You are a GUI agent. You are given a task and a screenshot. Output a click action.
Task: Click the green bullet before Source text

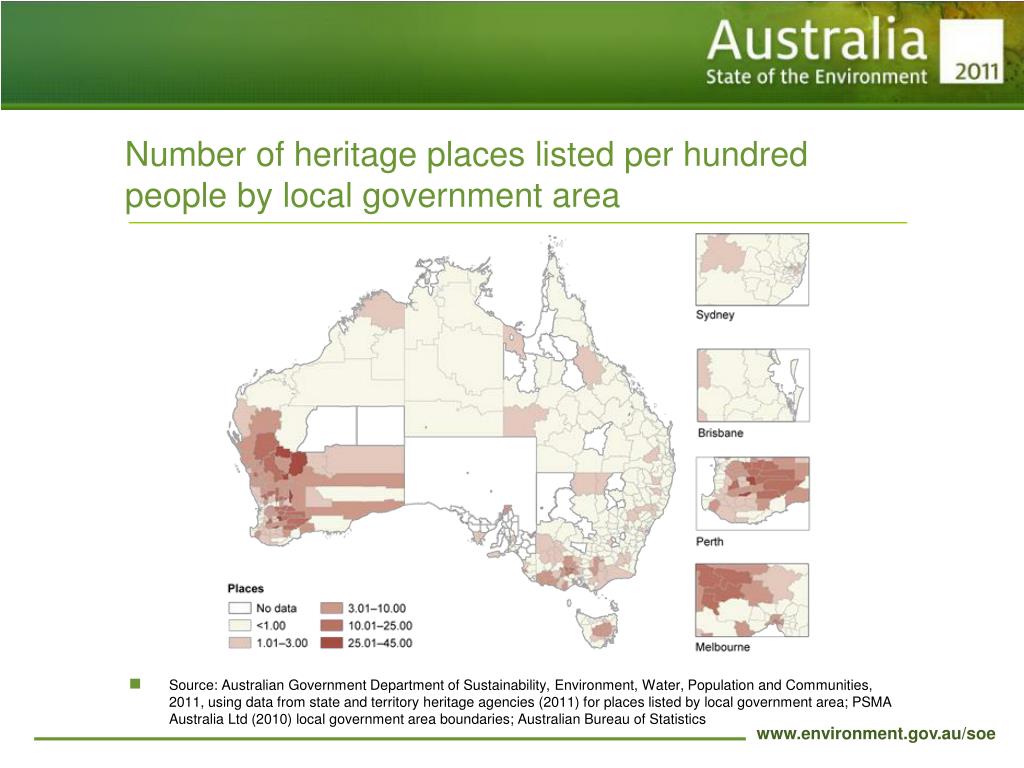coord(135,684)
